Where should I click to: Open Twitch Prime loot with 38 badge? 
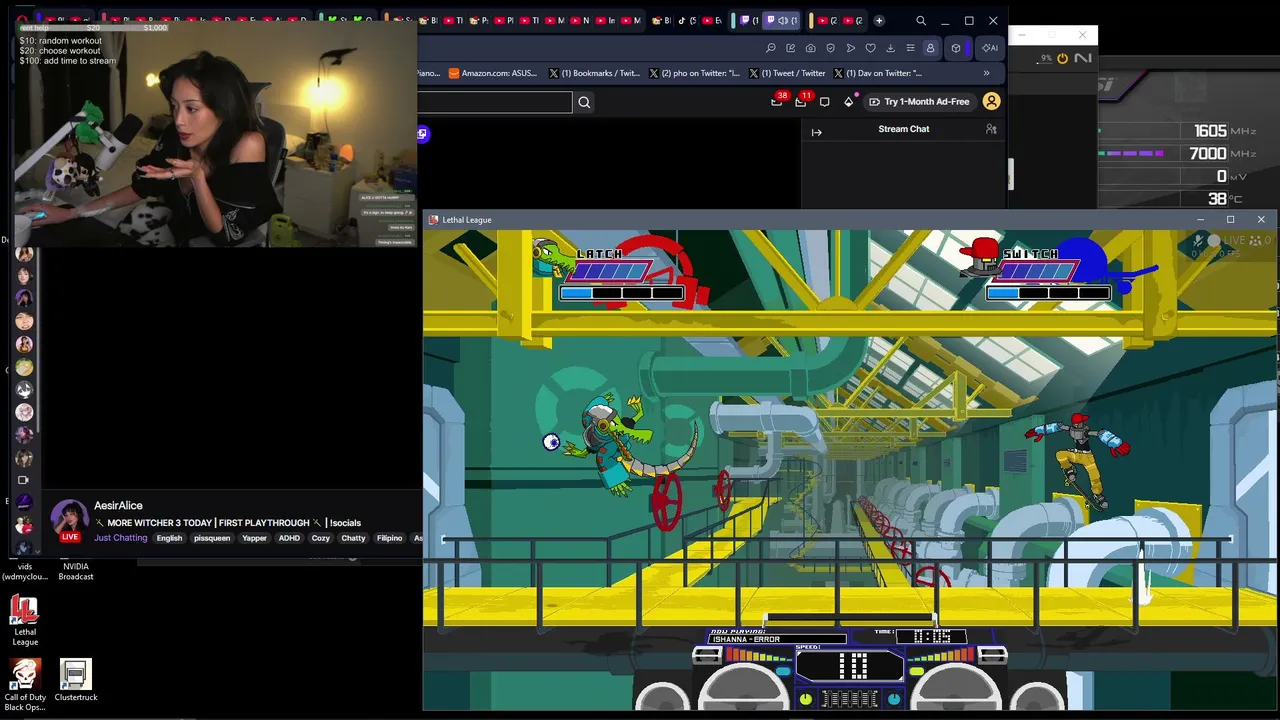click(777, 101)
